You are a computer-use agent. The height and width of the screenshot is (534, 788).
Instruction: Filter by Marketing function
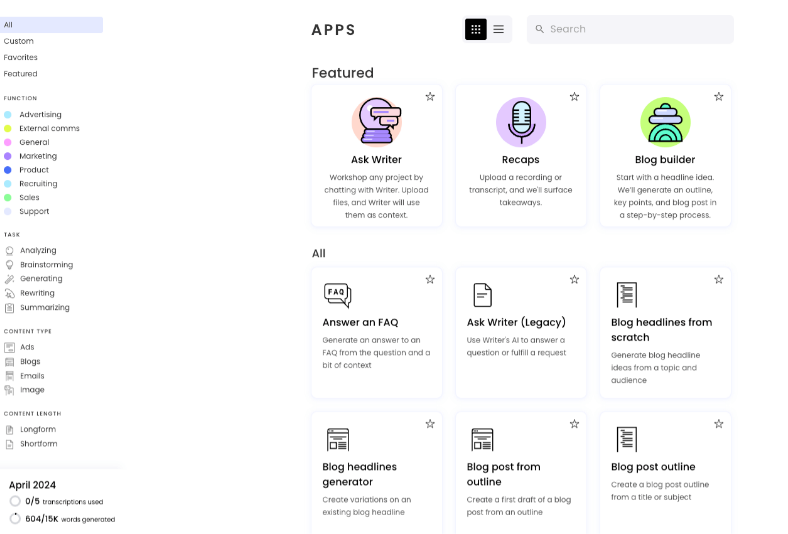click(x=38, y=156)
